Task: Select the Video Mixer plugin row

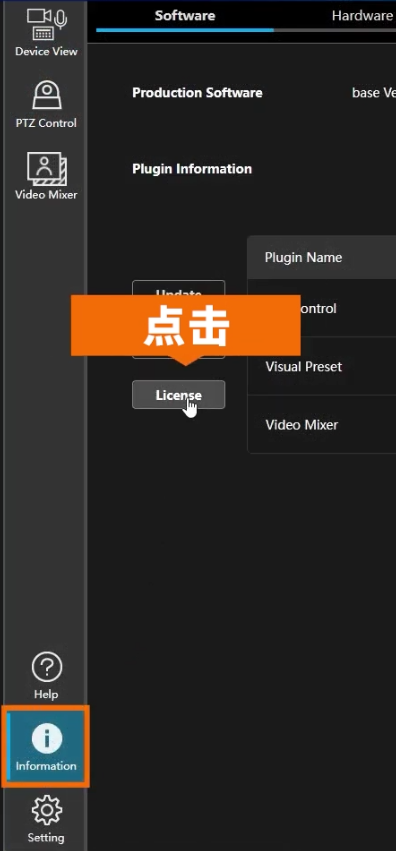Action: [322, 424]
